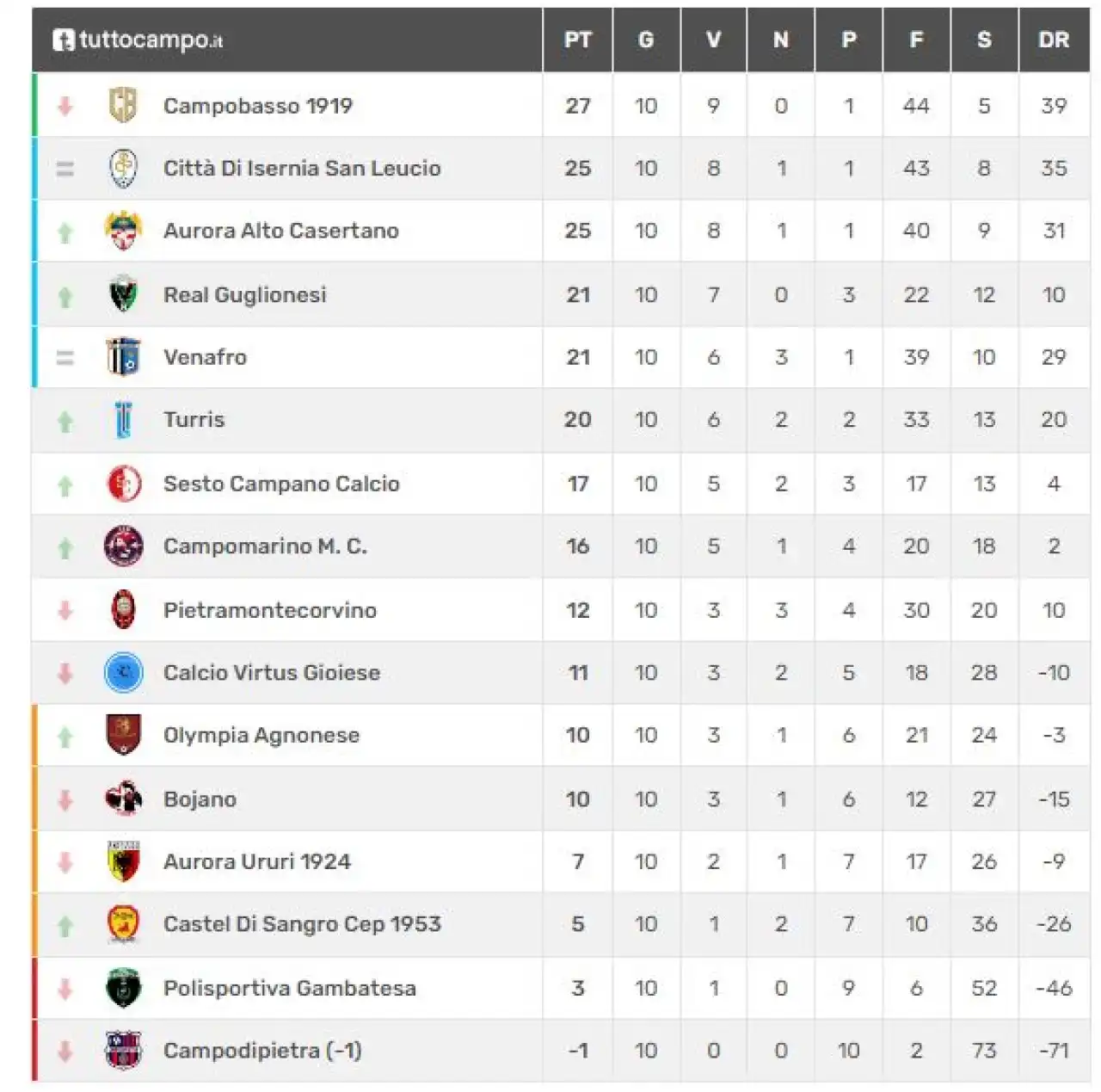The image size is (1101, 1092).
Task: Click the F goals scored column header
Action: (916, 40)
